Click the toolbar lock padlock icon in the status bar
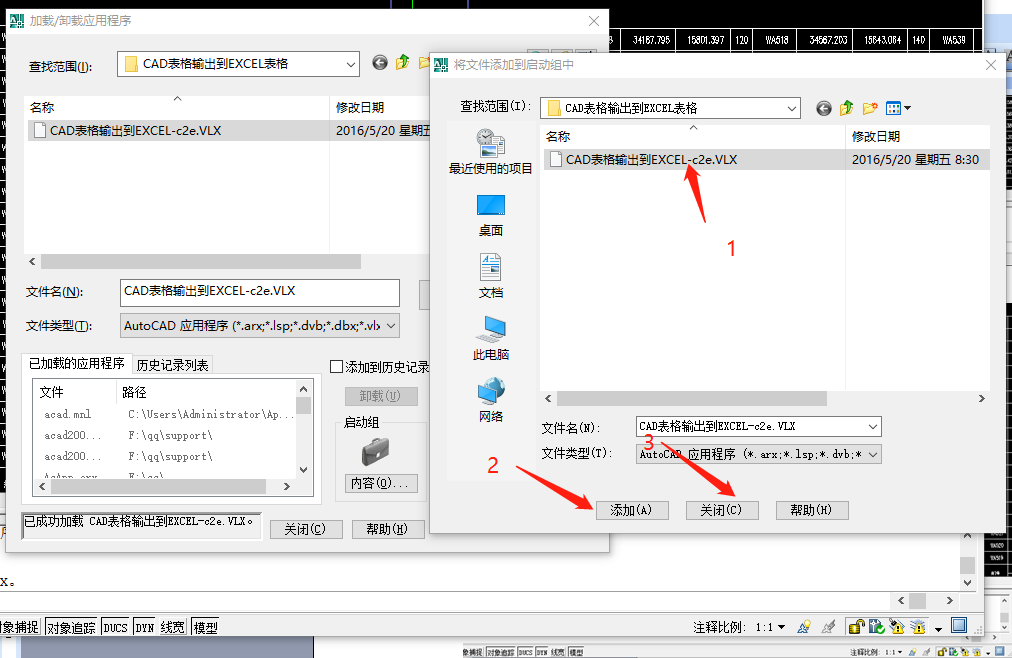The width and height of the screenshot is (1012, 658). [856, 626]
